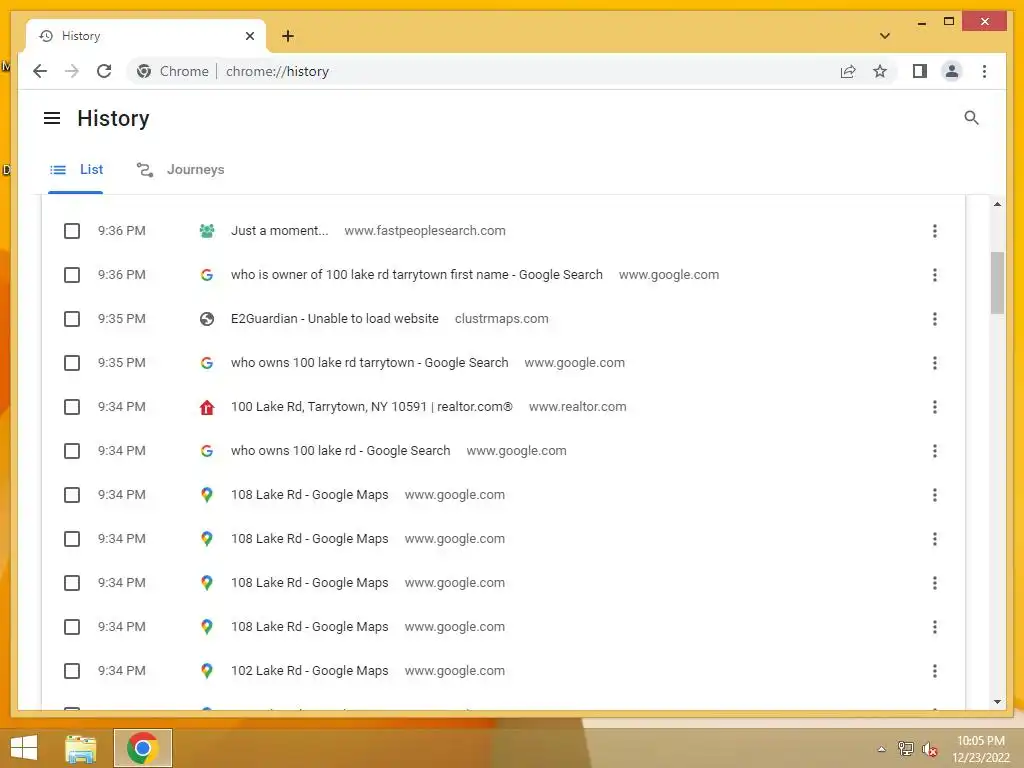Click the muted volume tray icon
This screenshot has height=768, width=1024.
point(929,750)
